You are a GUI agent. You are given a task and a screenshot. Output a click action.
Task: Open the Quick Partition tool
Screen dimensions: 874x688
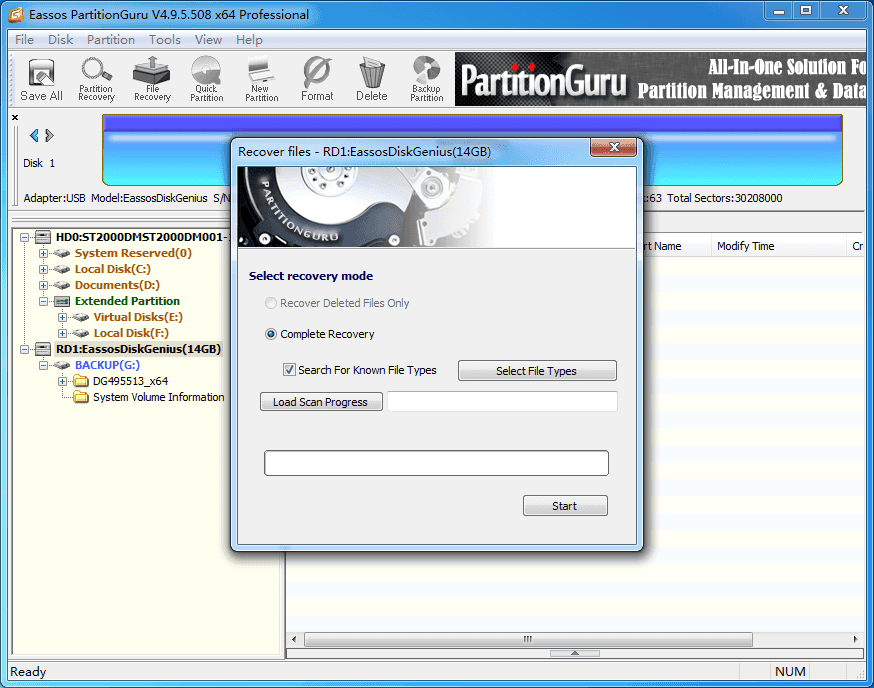pyautogui.click(x=206, y=80)
